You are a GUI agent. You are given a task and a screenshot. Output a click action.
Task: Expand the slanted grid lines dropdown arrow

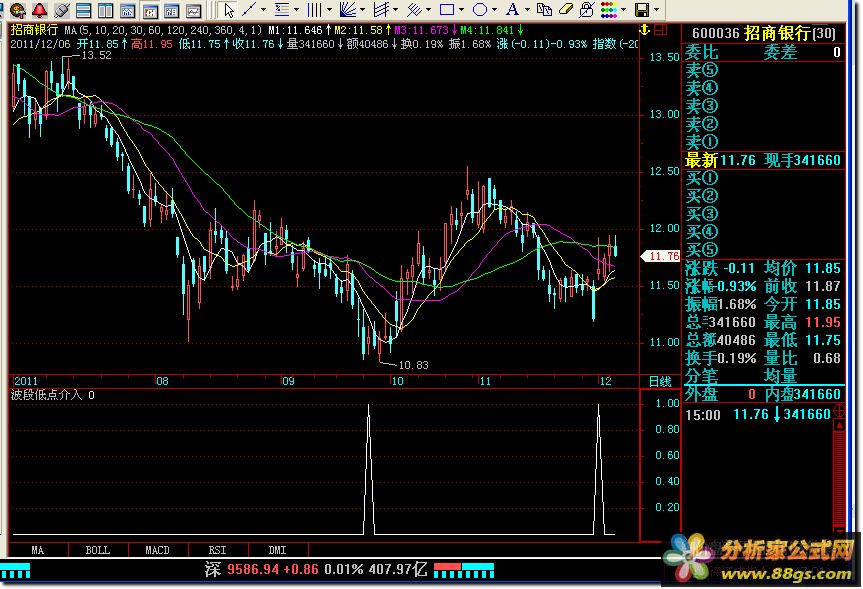tap(395, 9)
